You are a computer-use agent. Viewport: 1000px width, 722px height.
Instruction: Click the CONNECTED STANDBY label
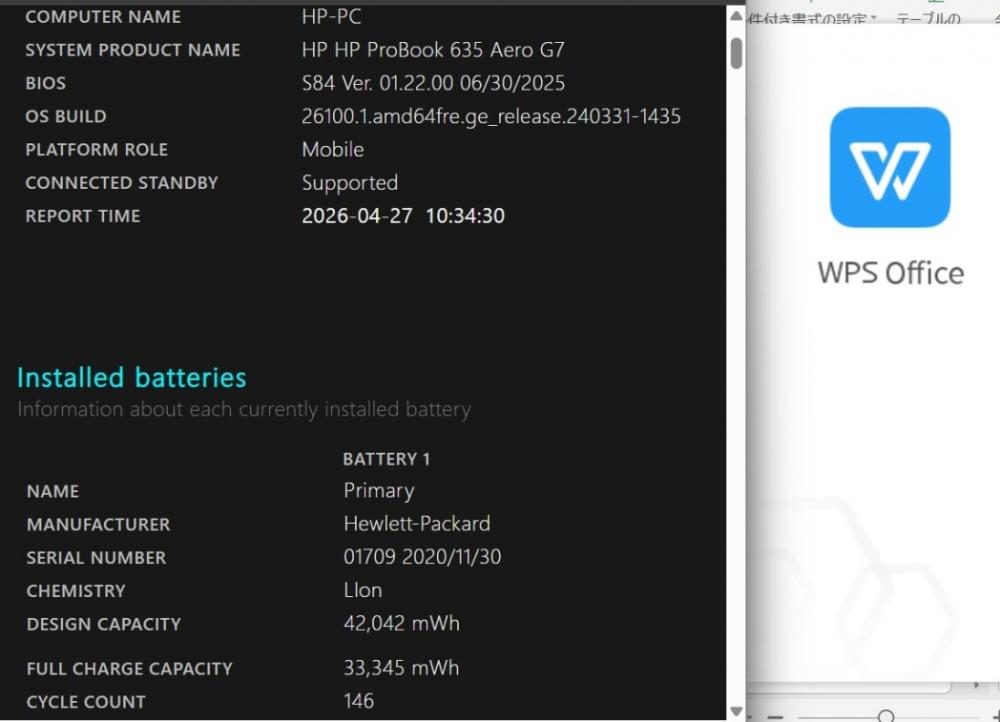(122, 182)
